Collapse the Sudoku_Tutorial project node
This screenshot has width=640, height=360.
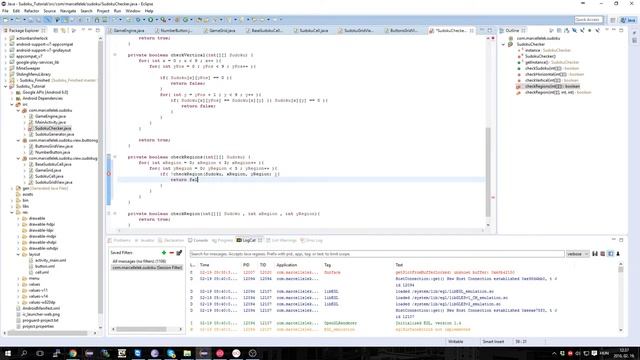(x=6, y=87)
